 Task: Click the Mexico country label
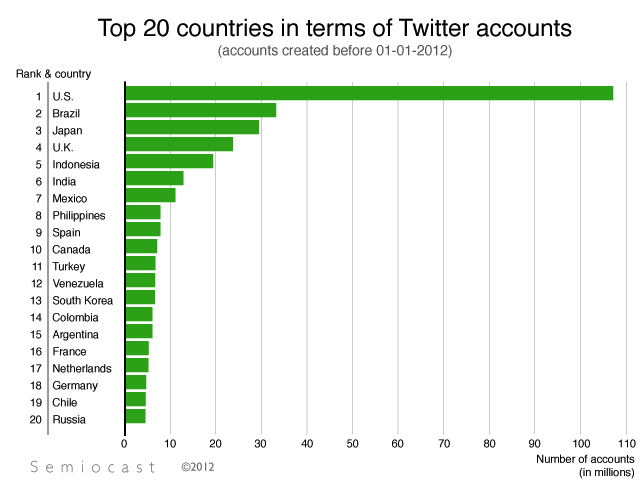(69, 198)
